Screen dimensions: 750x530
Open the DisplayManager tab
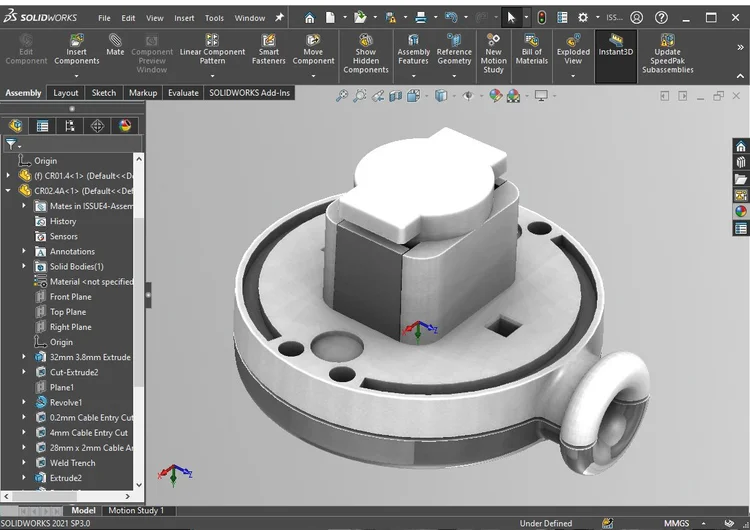(125, 126)
